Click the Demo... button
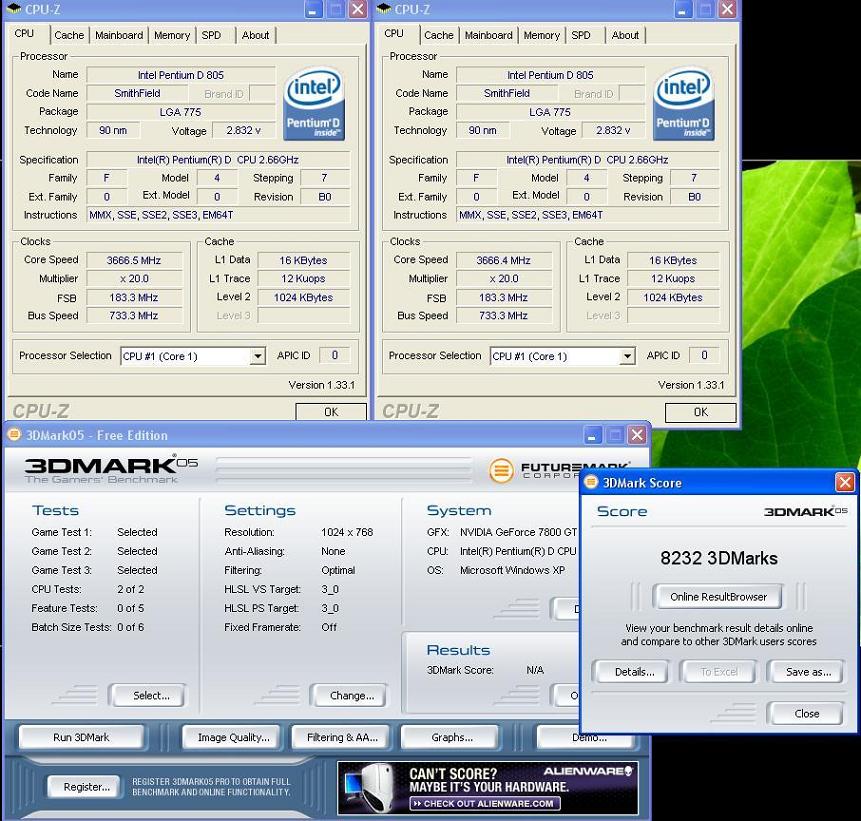 click(586, 738)
